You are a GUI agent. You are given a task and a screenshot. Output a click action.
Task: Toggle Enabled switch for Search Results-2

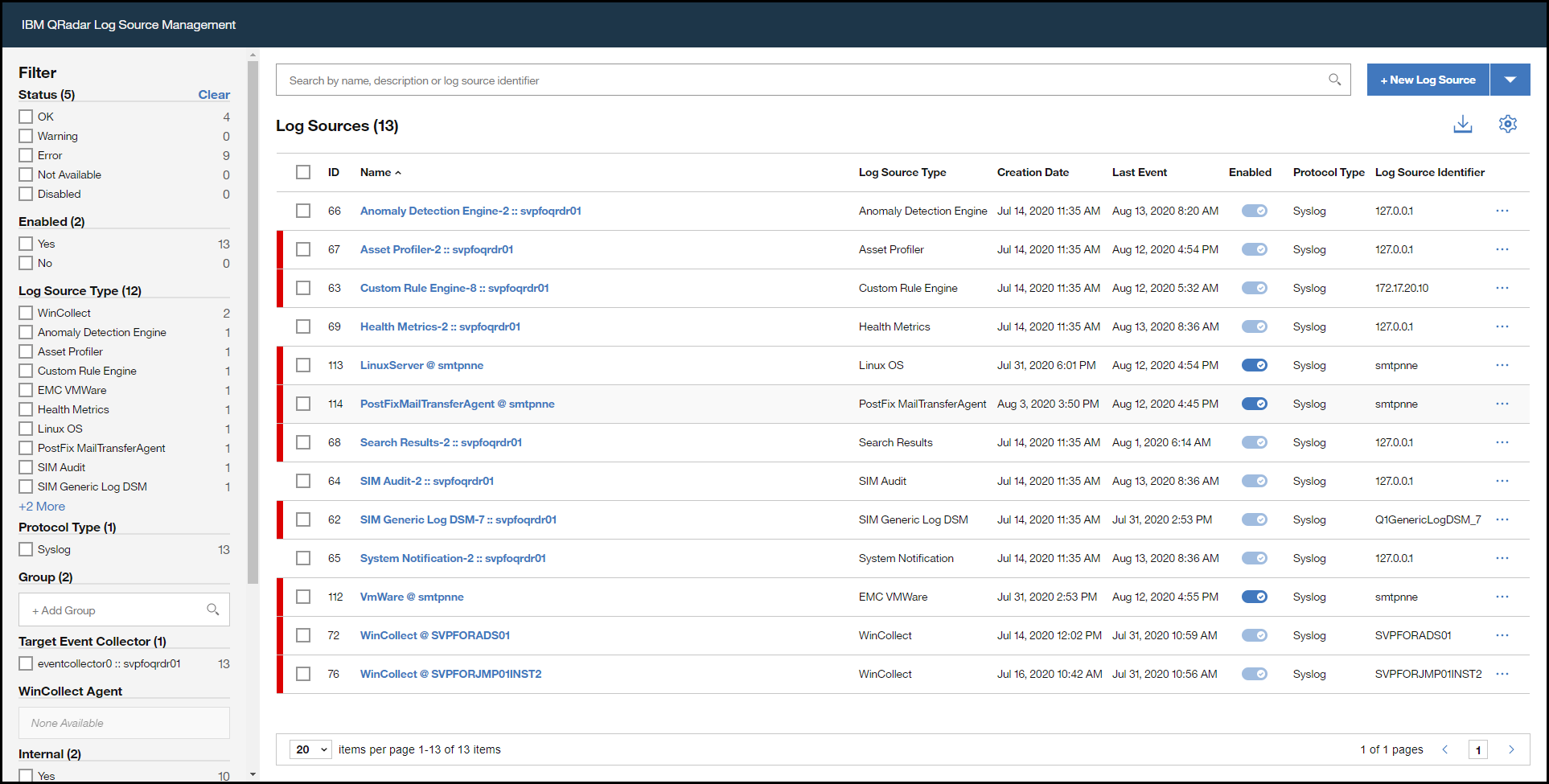point(1255,442)
